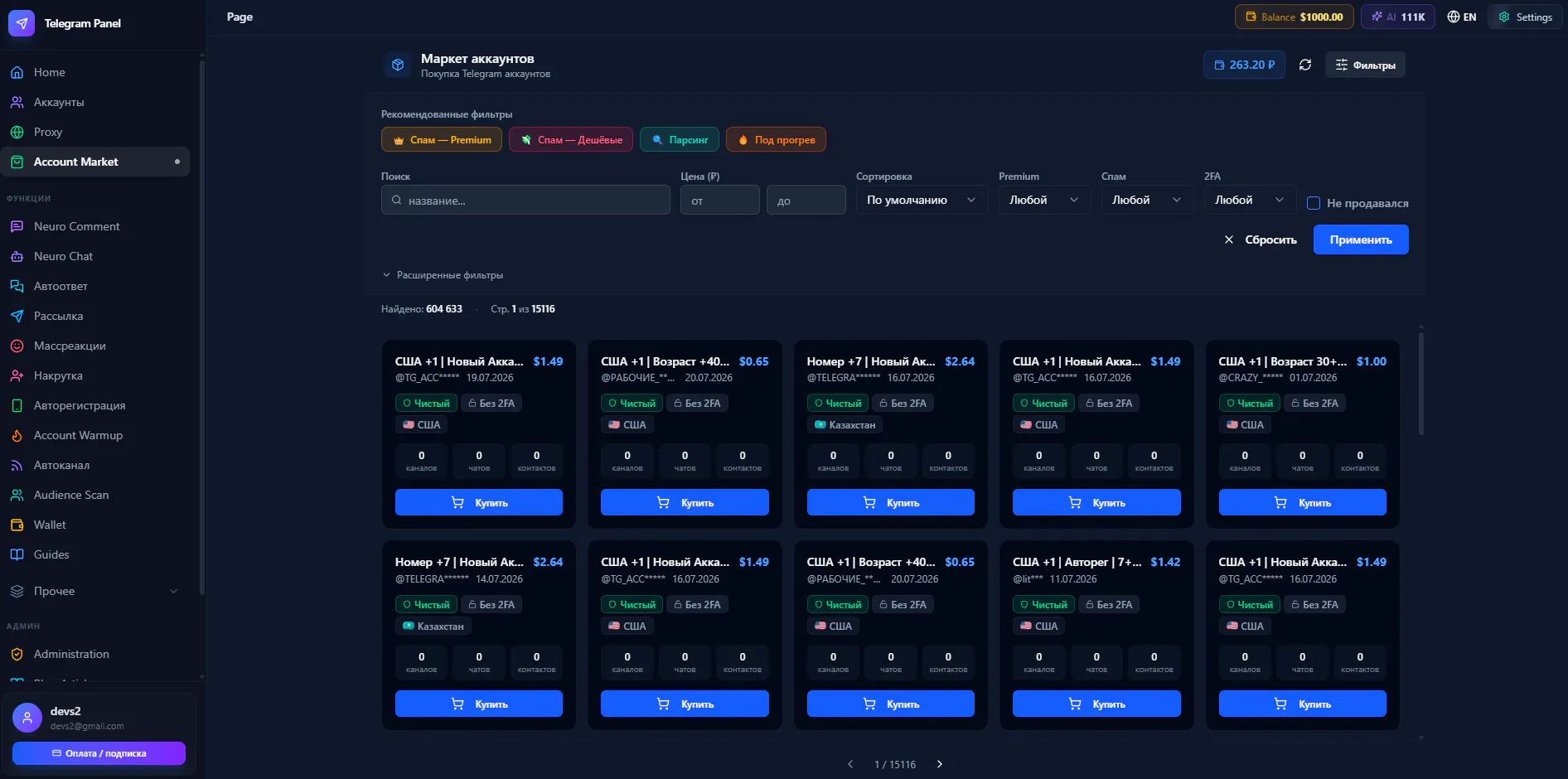Click the market list vertical scrollbar
Screen dimensions: 1568x779
[1421, 384]
